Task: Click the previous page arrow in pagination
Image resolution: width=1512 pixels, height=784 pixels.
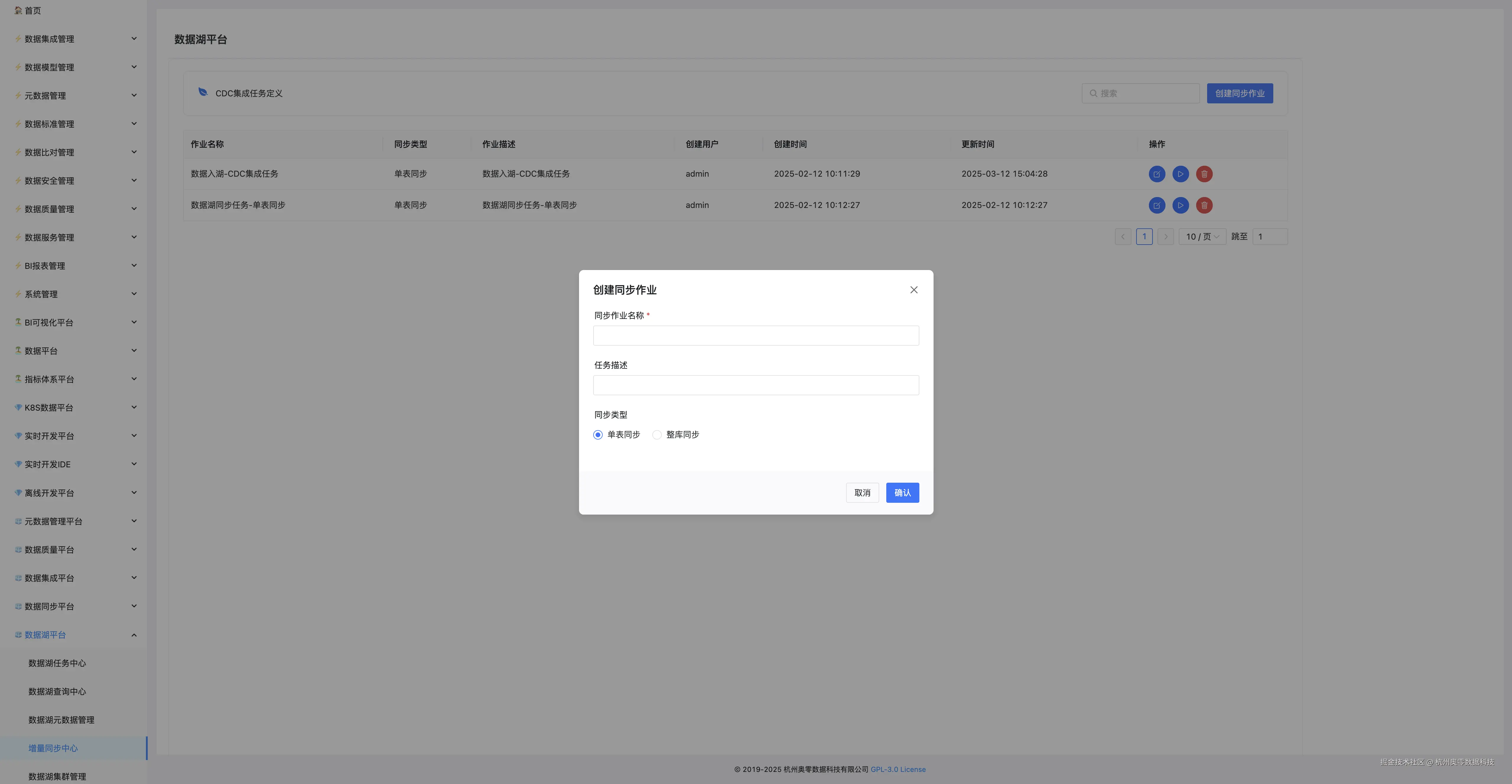Action: [x=1122, y=237]
